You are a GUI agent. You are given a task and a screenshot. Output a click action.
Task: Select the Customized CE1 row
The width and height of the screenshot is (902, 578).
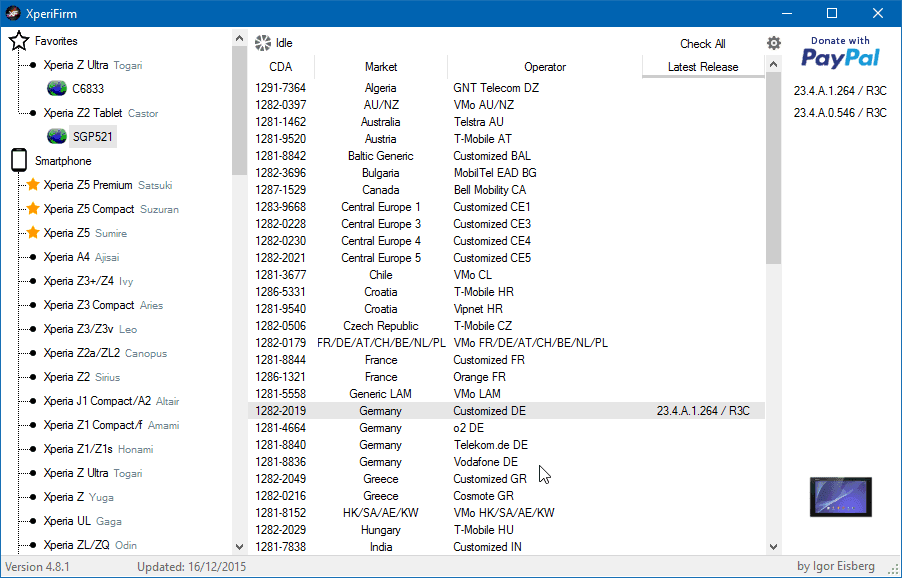(506, 206)
